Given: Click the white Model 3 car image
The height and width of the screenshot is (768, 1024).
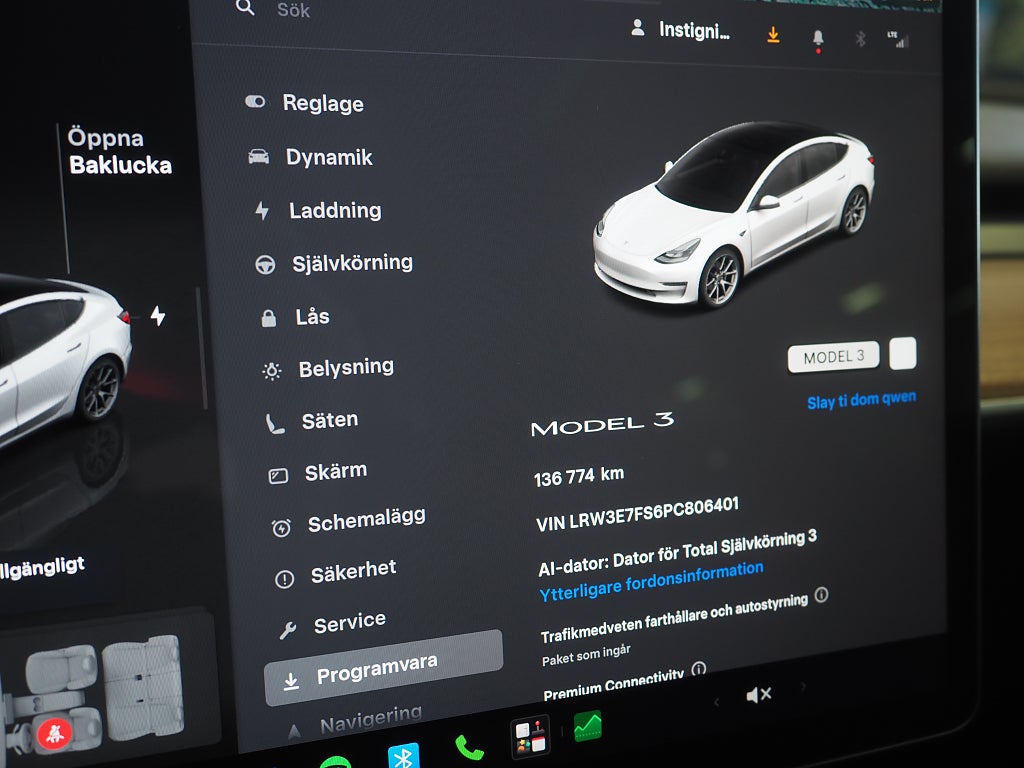Looking at the screenshot, I should [733, 214].
